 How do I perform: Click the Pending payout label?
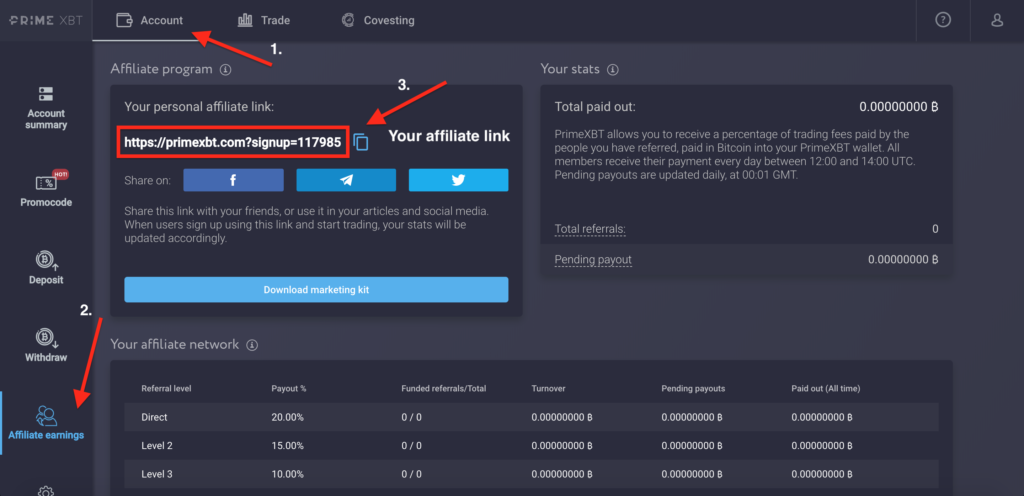[x=593, y=260]
